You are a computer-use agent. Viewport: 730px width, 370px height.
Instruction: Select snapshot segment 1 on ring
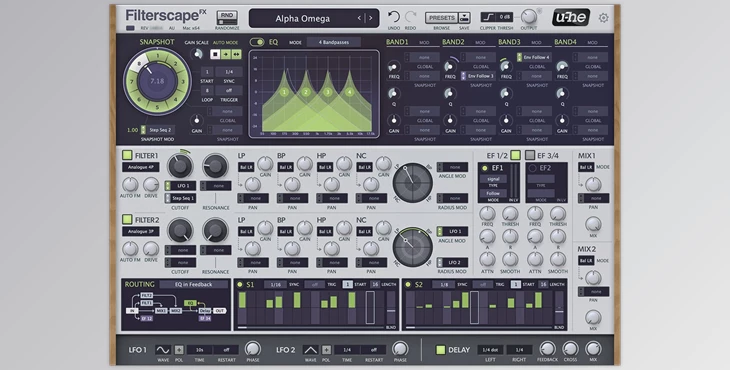coord(158,56)
